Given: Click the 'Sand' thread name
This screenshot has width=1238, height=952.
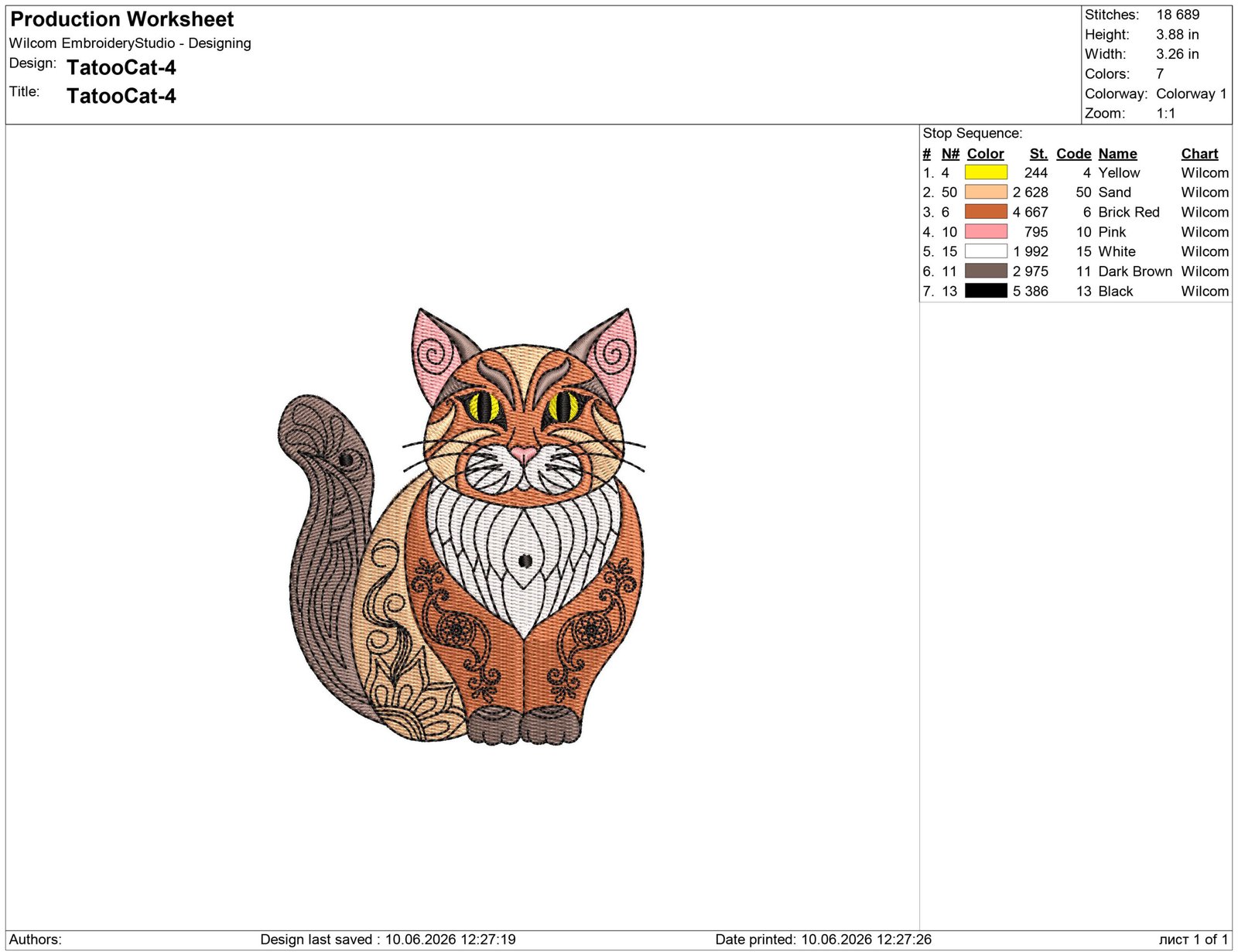Looking at the screenshot, I should 1115,192.
